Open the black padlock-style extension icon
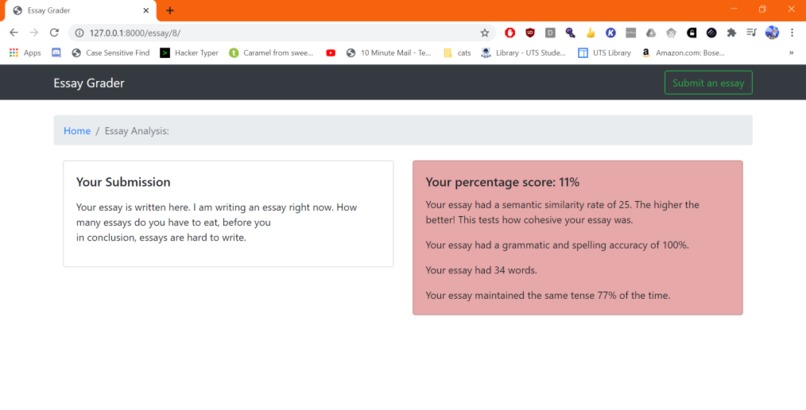This screenshot has height=410, width=806. tap(691, 33)
